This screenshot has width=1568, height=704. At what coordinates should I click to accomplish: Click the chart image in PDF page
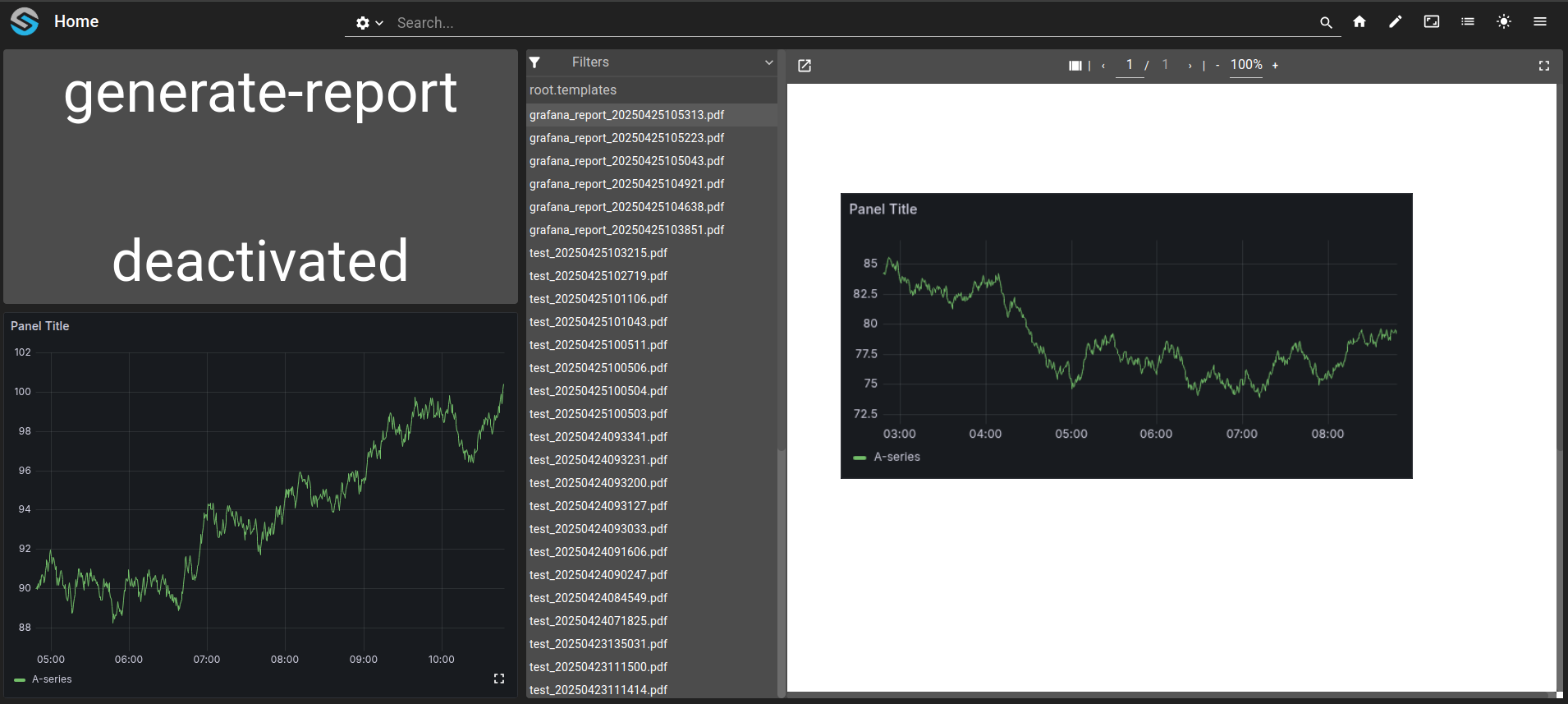[x=1126, y=336]
